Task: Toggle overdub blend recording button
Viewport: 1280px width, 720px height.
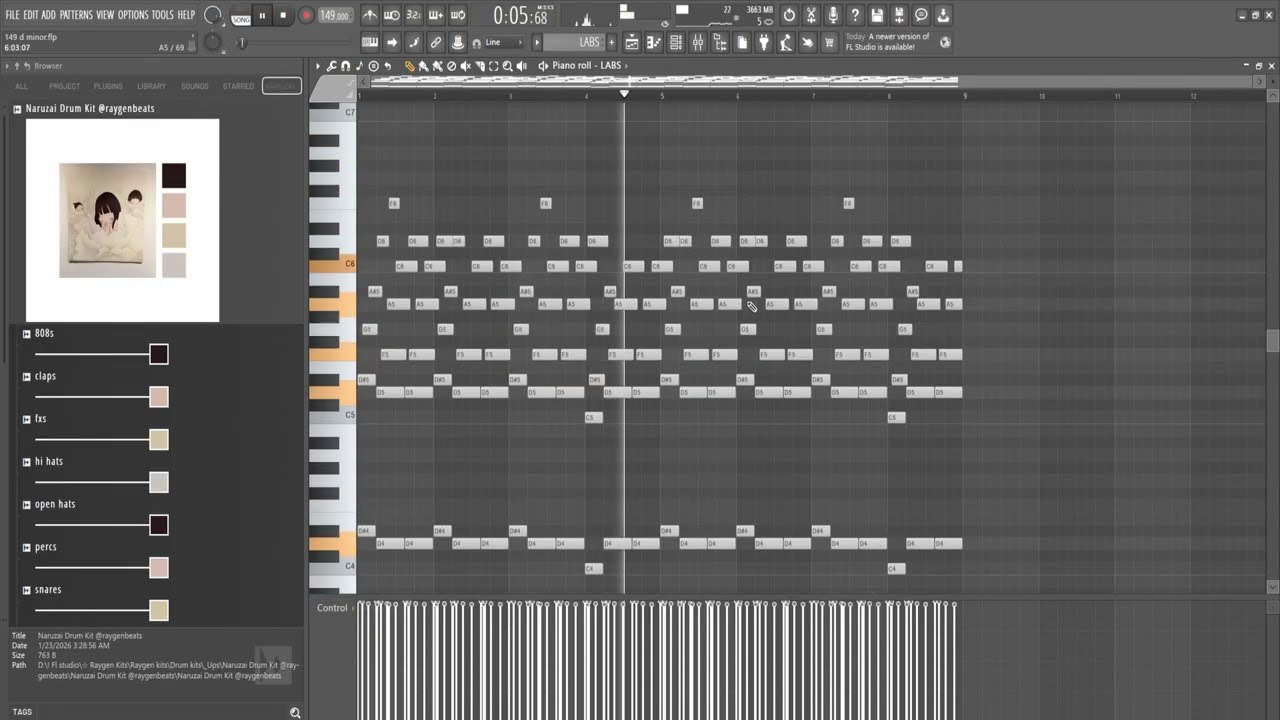Action: [x=435, y=15]
